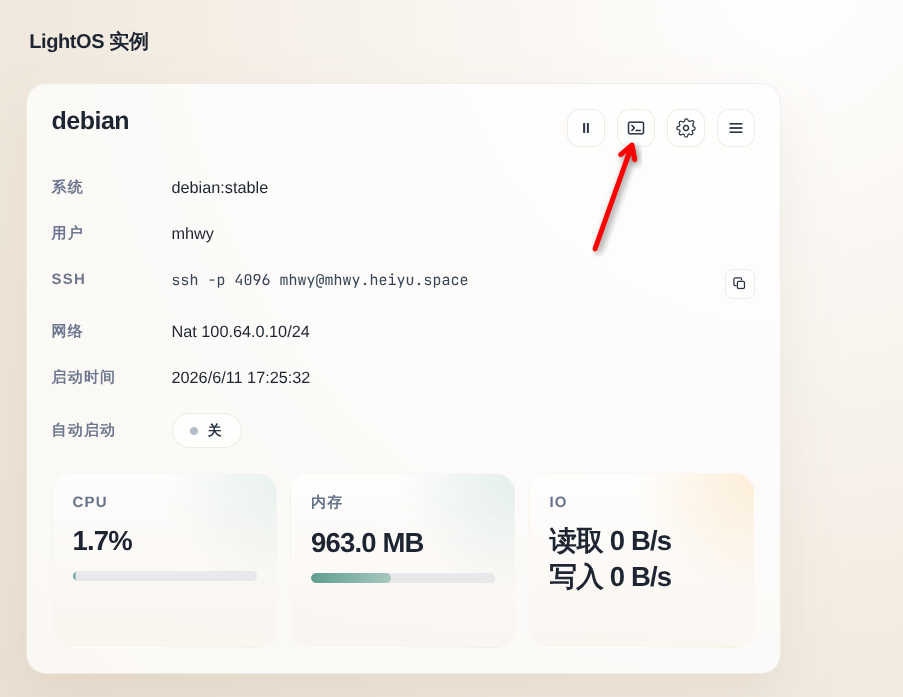
Task: Click the 系统 label
Action: pos(67,187)
